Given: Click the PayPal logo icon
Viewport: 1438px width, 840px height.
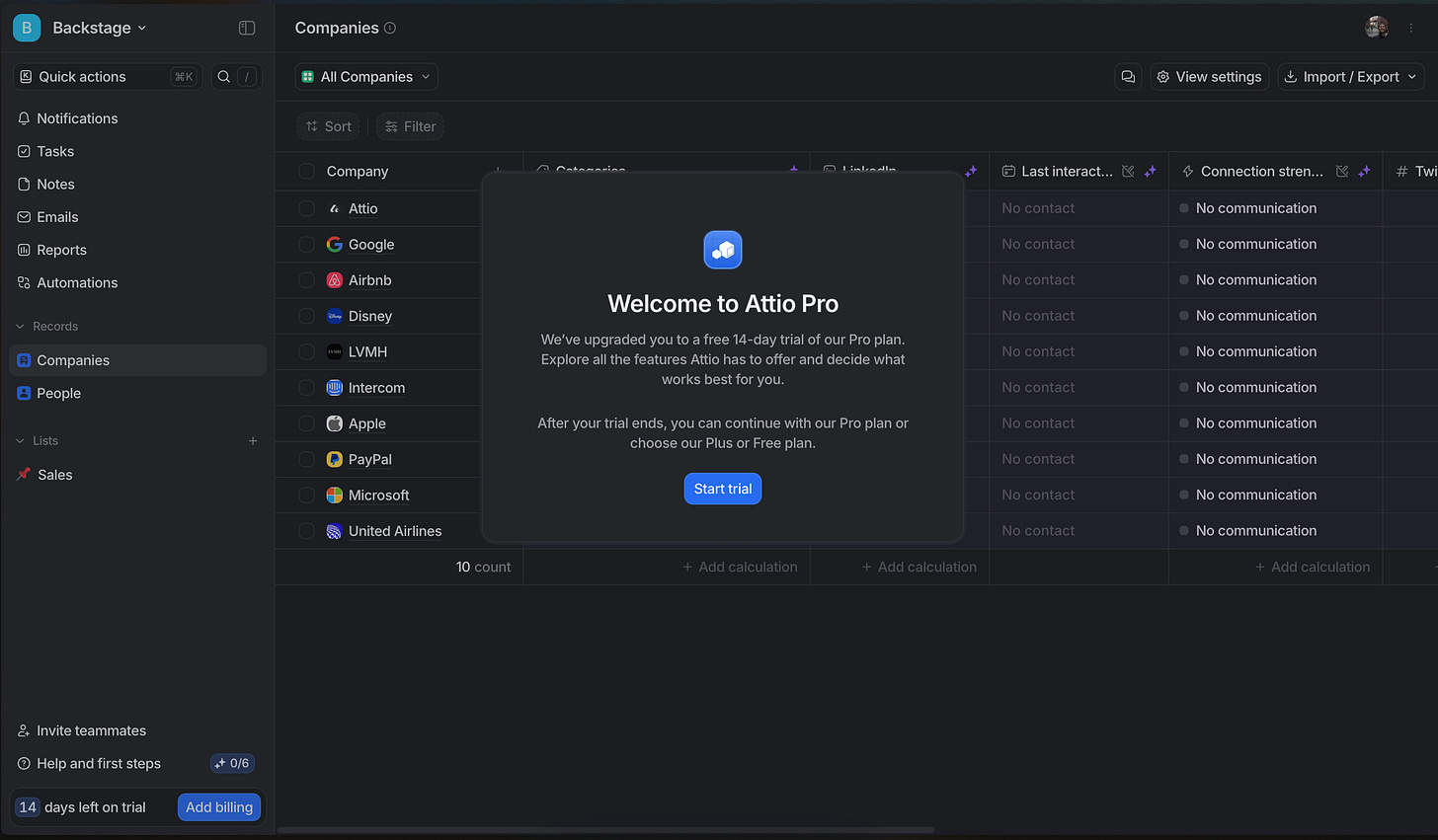Looking at the screenshot, I should tap(335, 459).
